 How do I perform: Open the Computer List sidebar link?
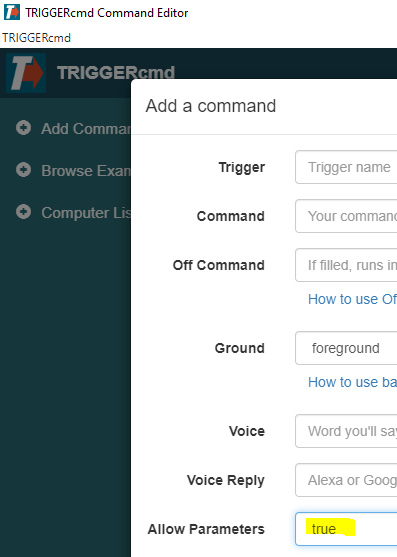click(86, 213)
